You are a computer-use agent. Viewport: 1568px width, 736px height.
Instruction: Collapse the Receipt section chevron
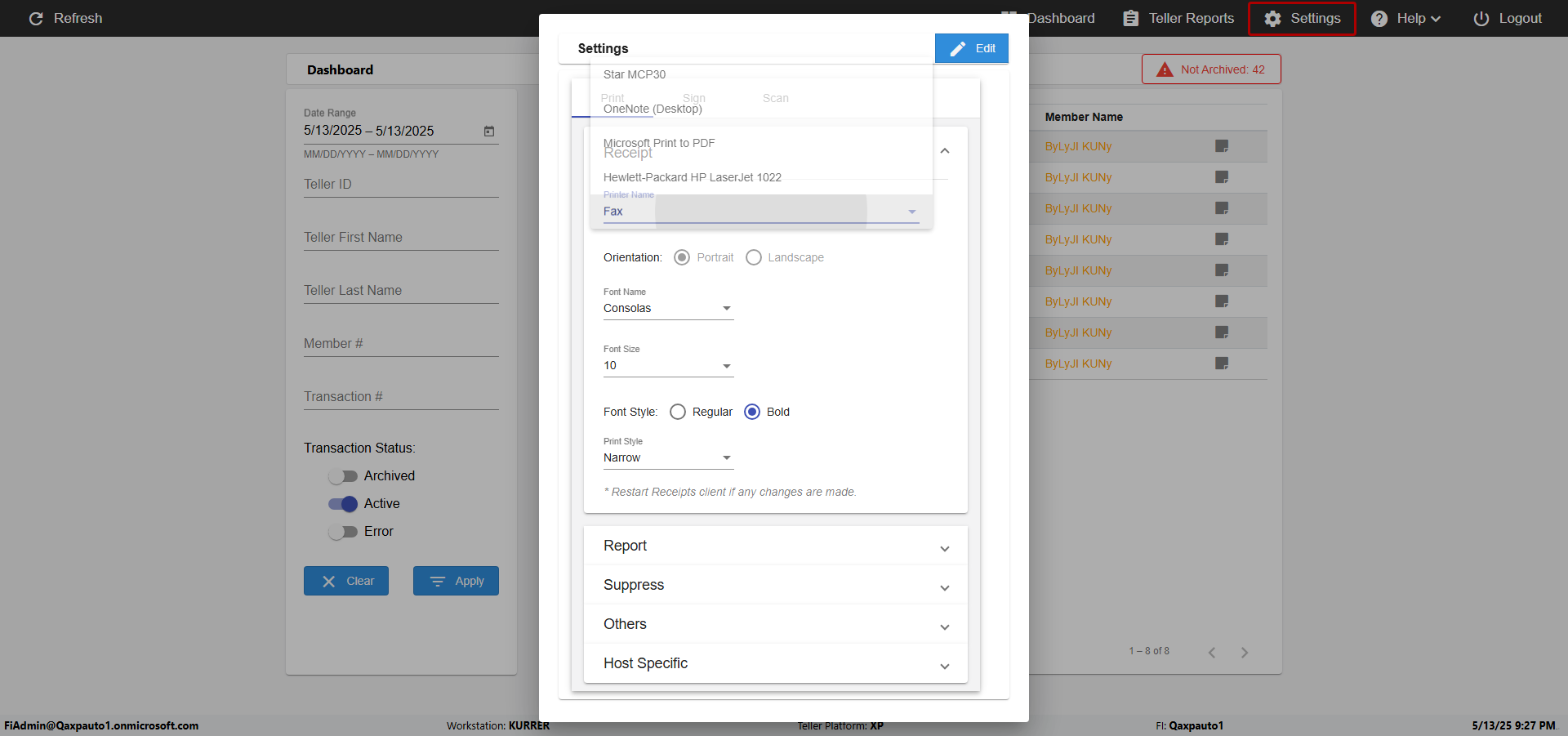945,150
